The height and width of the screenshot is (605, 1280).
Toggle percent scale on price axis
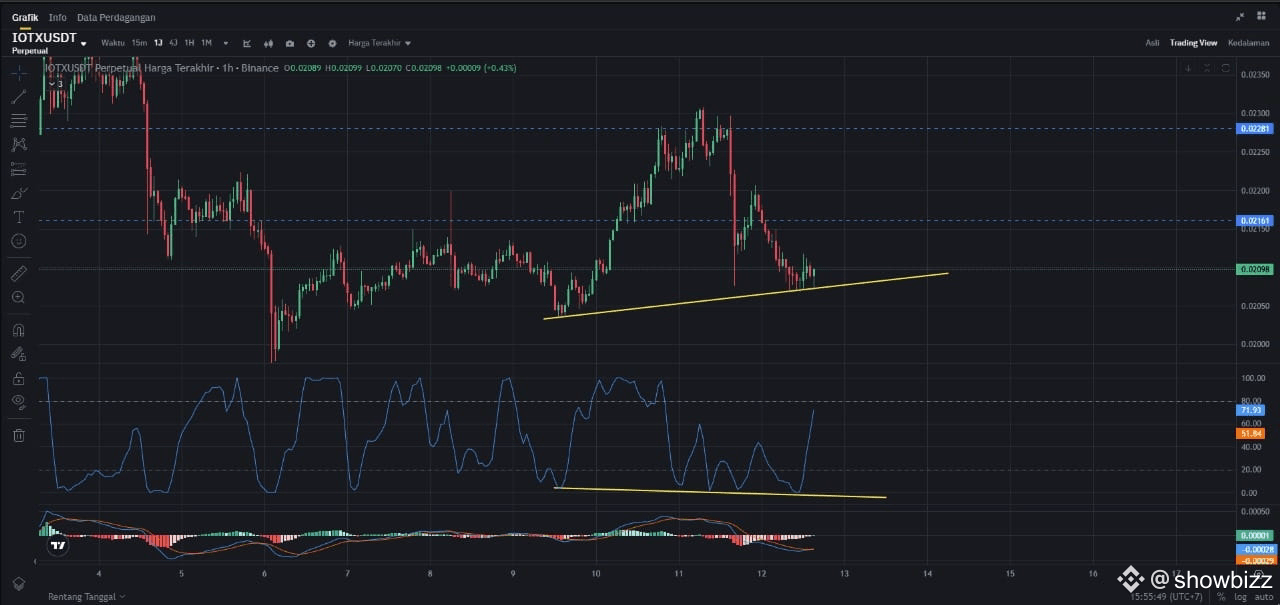tap(1221, 597)
